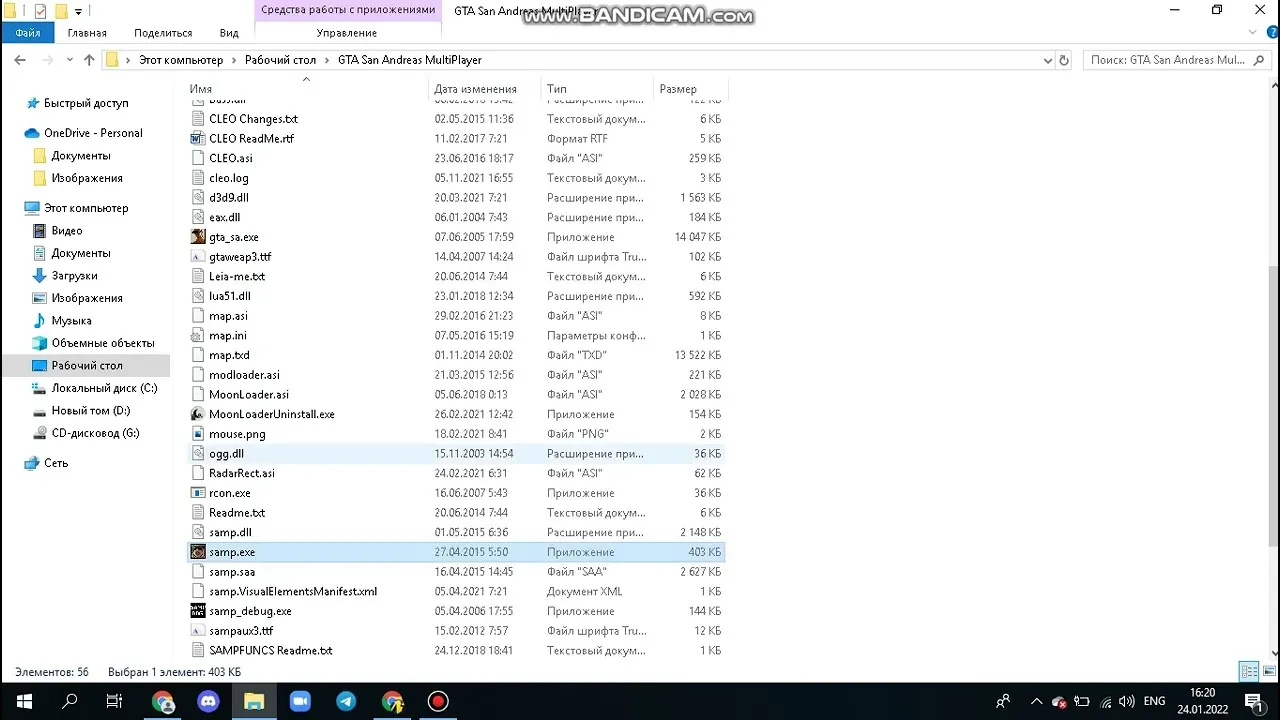
Task: Open the Quick Access Toolbar customize dropdown
Action: 78,11
